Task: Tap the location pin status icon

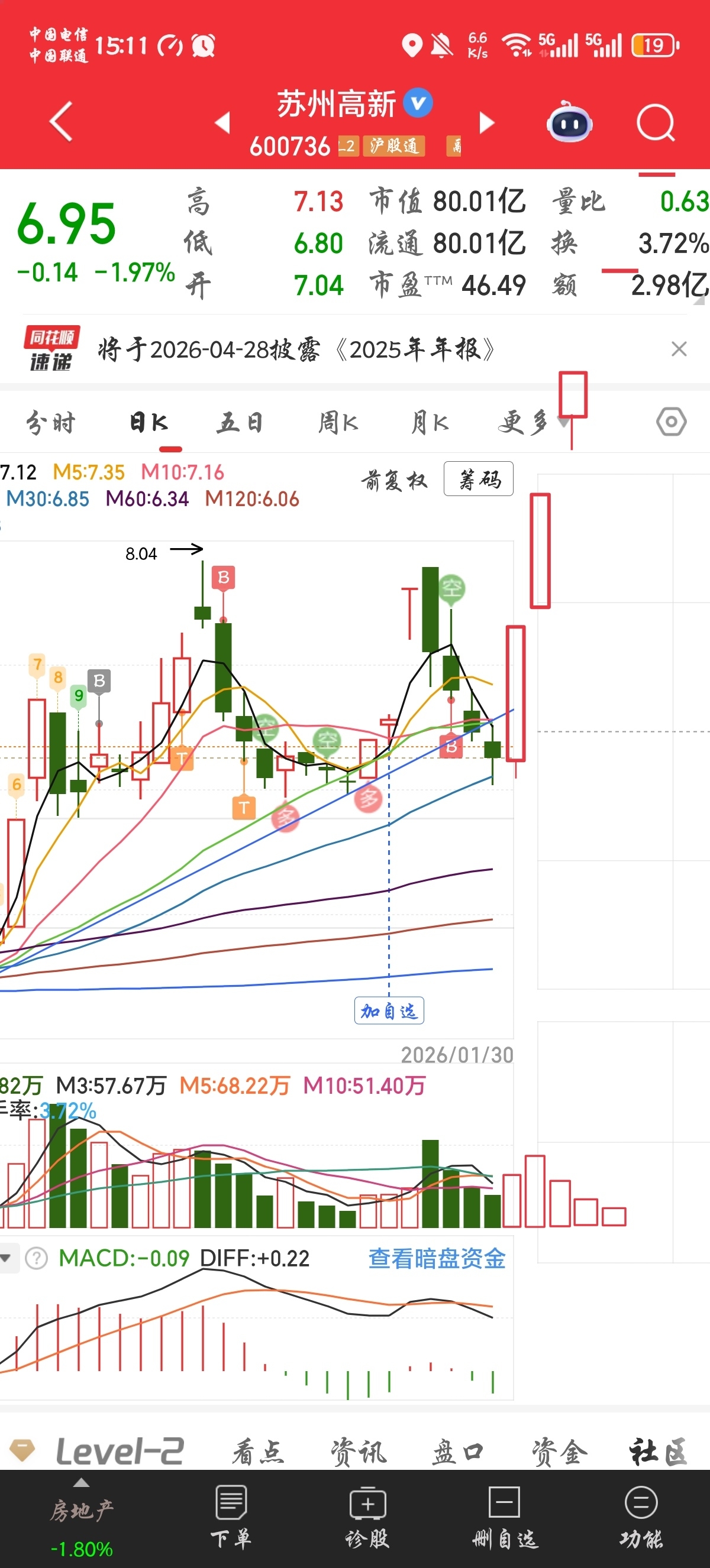Action: click(x=412, y=46)
